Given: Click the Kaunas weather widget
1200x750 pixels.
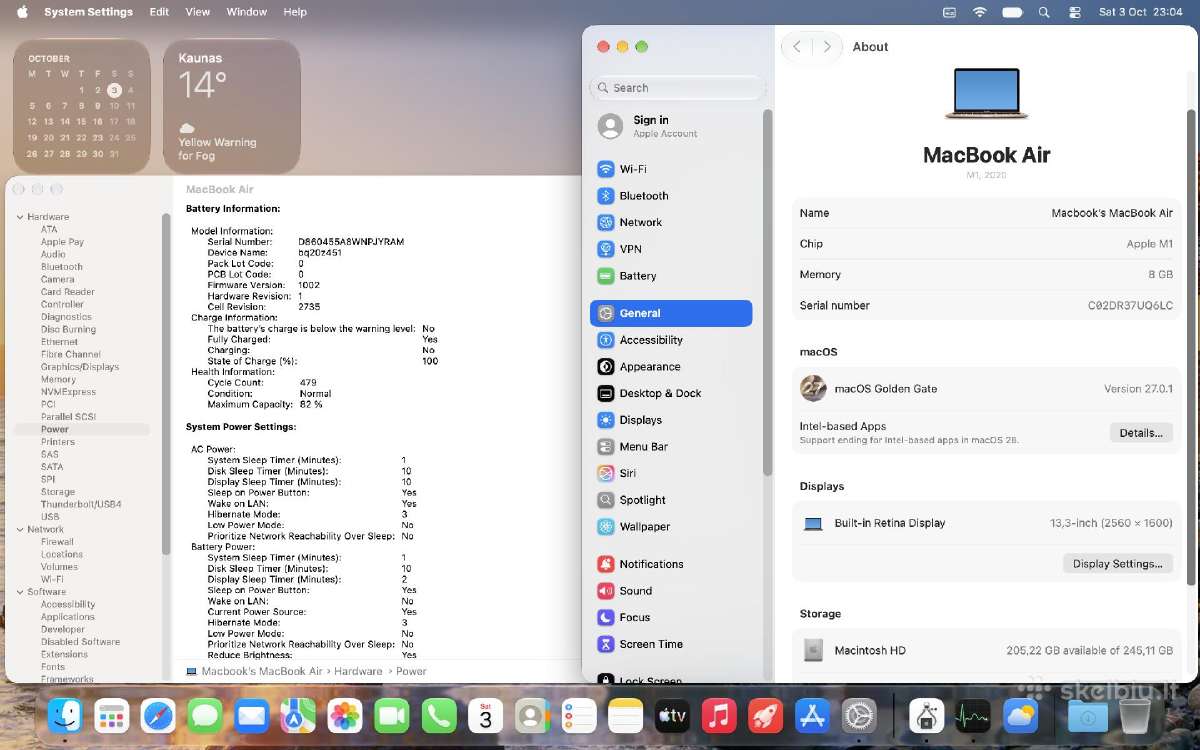Looking at the screenshot, I should [x=232, y=107].
